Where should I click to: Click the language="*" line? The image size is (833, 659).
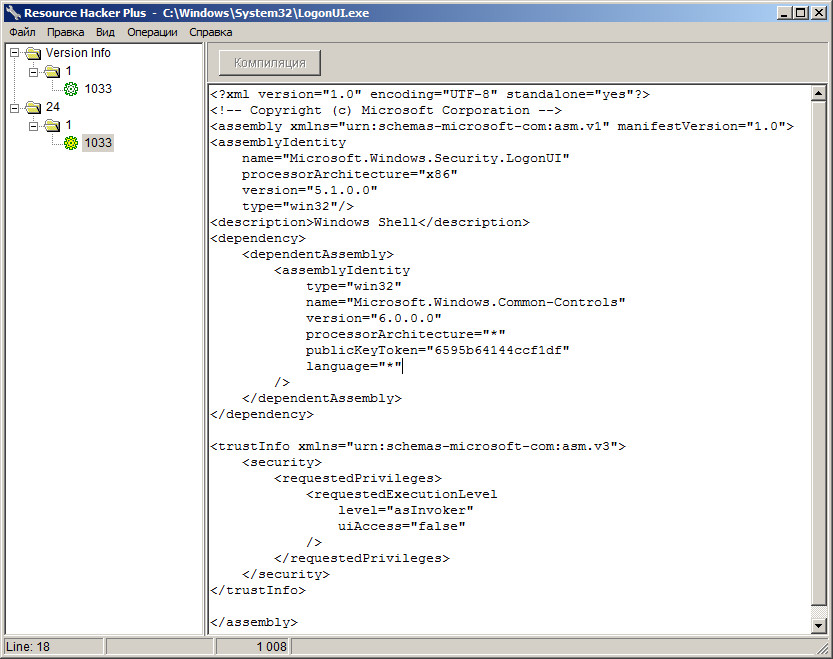(354, 366)
